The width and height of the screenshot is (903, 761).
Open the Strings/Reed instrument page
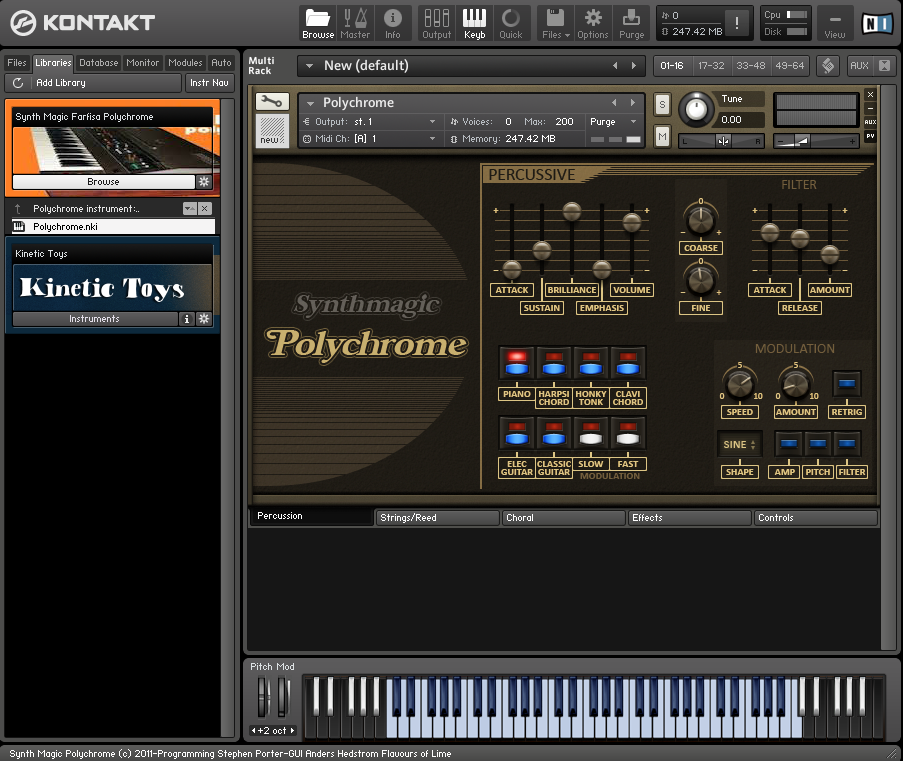437,518
